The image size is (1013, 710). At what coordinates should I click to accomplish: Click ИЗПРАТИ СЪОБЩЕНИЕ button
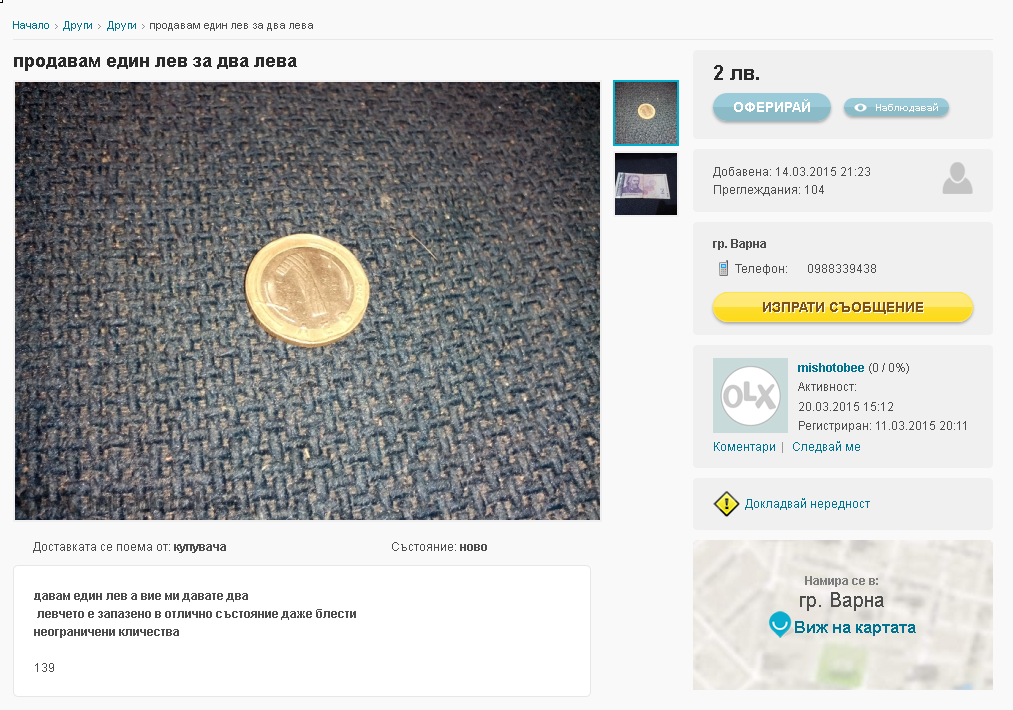pos(842,307)
